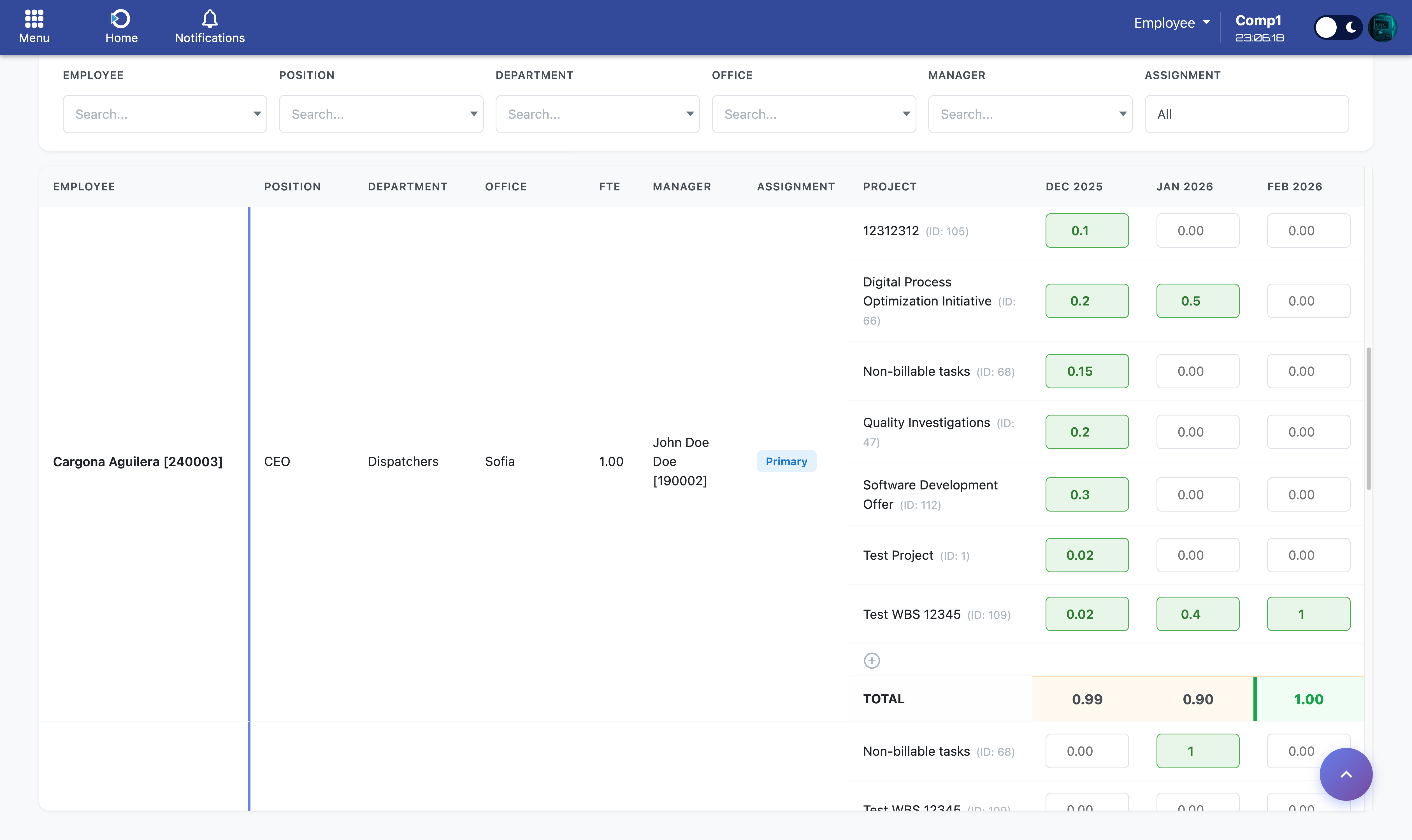1412x840 pixels.
Task: Click the Employee column header
Action: (84, 187)
